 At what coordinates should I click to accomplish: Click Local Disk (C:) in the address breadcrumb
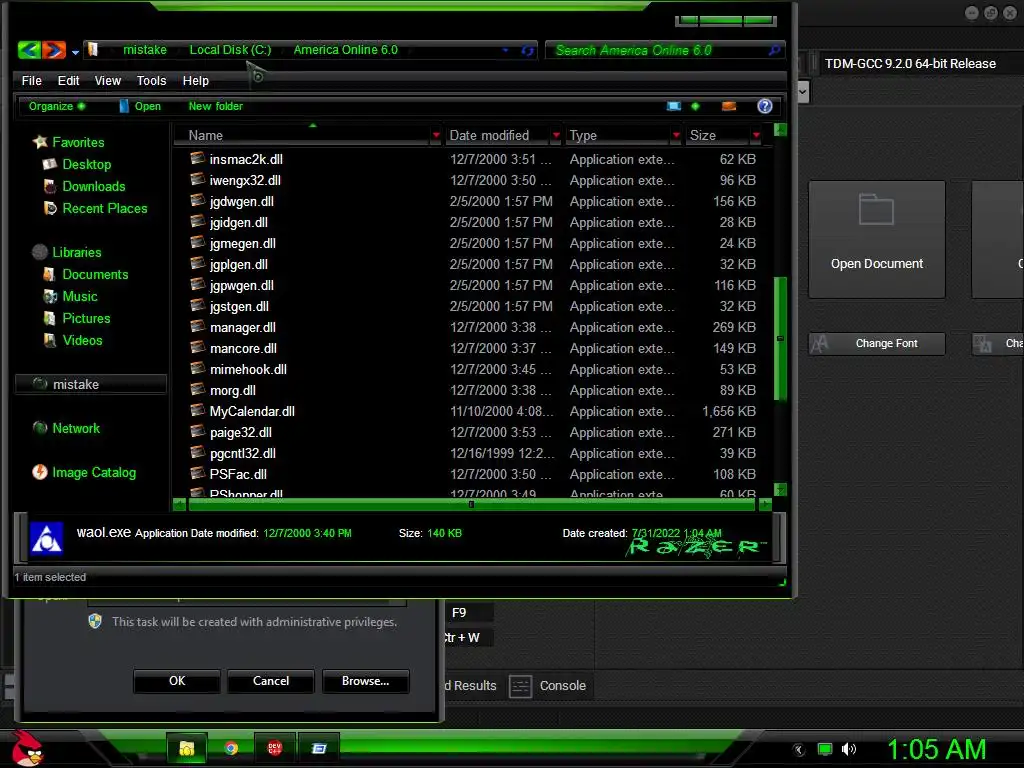click(230, 50)
